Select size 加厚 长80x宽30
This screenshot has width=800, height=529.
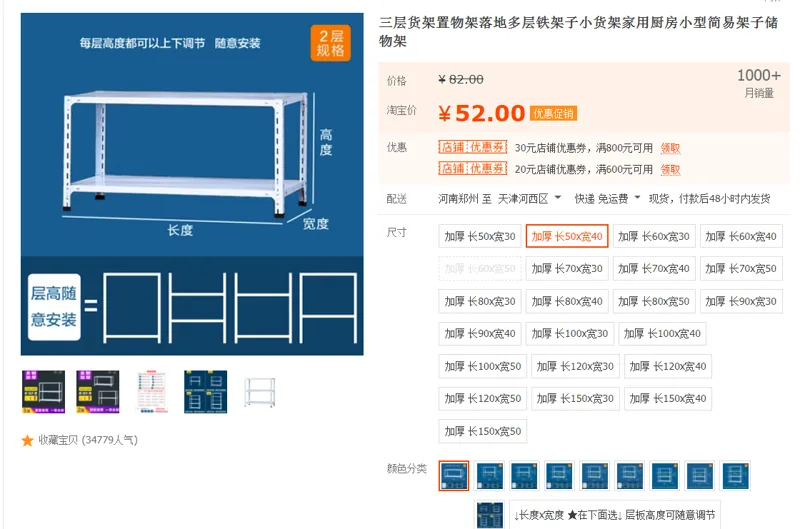(480, 301)
